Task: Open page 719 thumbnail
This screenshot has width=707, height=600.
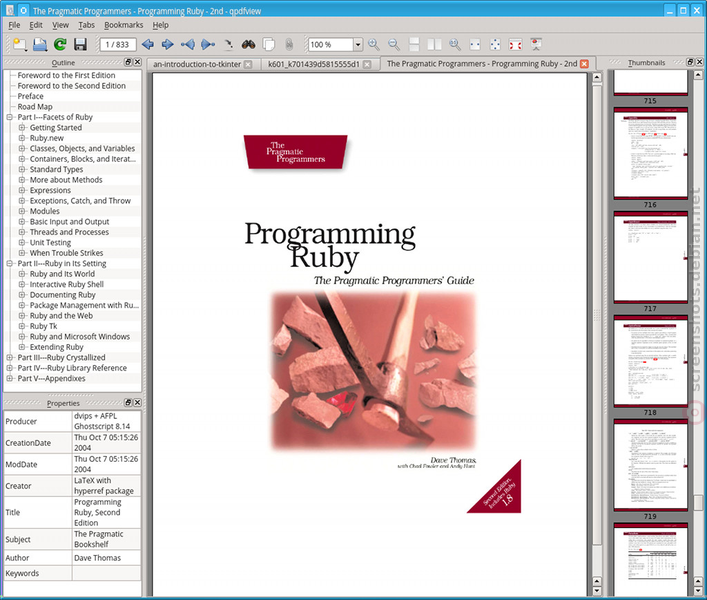Action: point(650,466)
